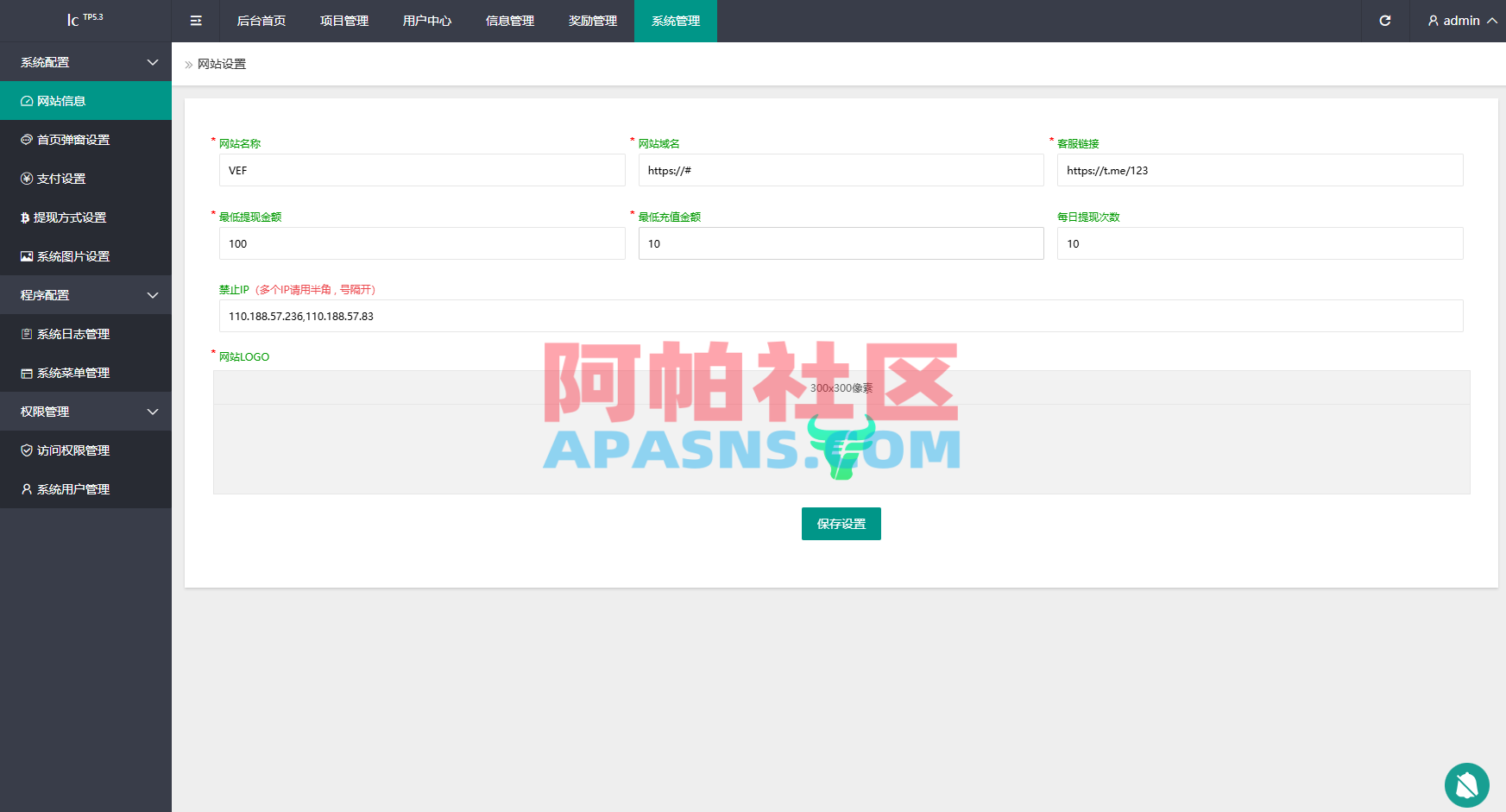Click the 网站LOGO upload area
Viewport: 1506px width, 812px height.
click(841, 432)
